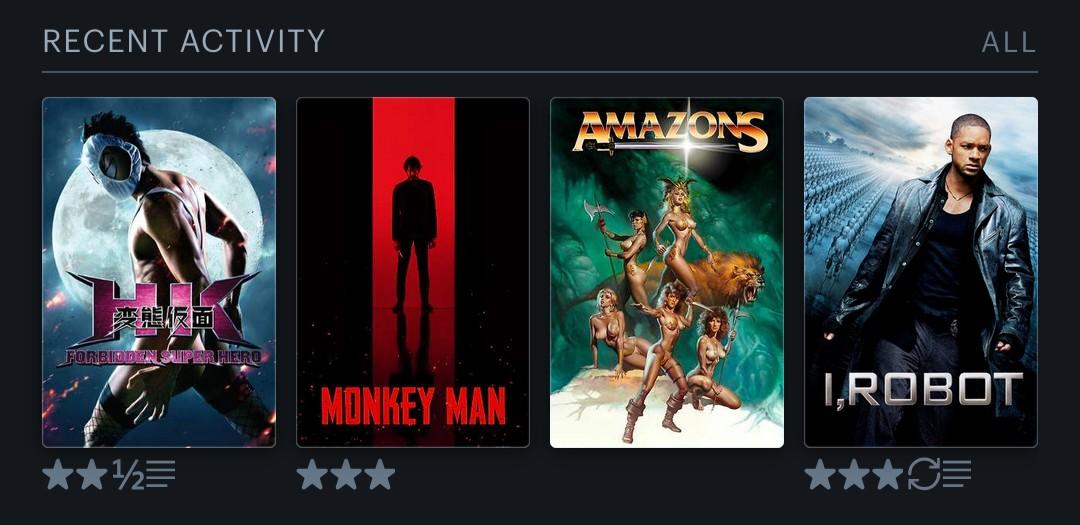Click the third star under I, Robot
The height and width of the screenshot is (525, 1080).
pos(887,475)
